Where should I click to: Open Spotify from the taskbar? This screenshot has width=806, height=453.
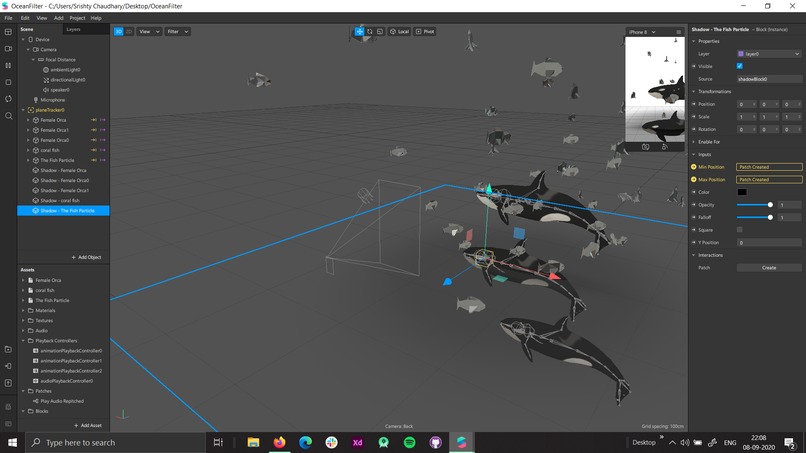click(x=409, y=442)
